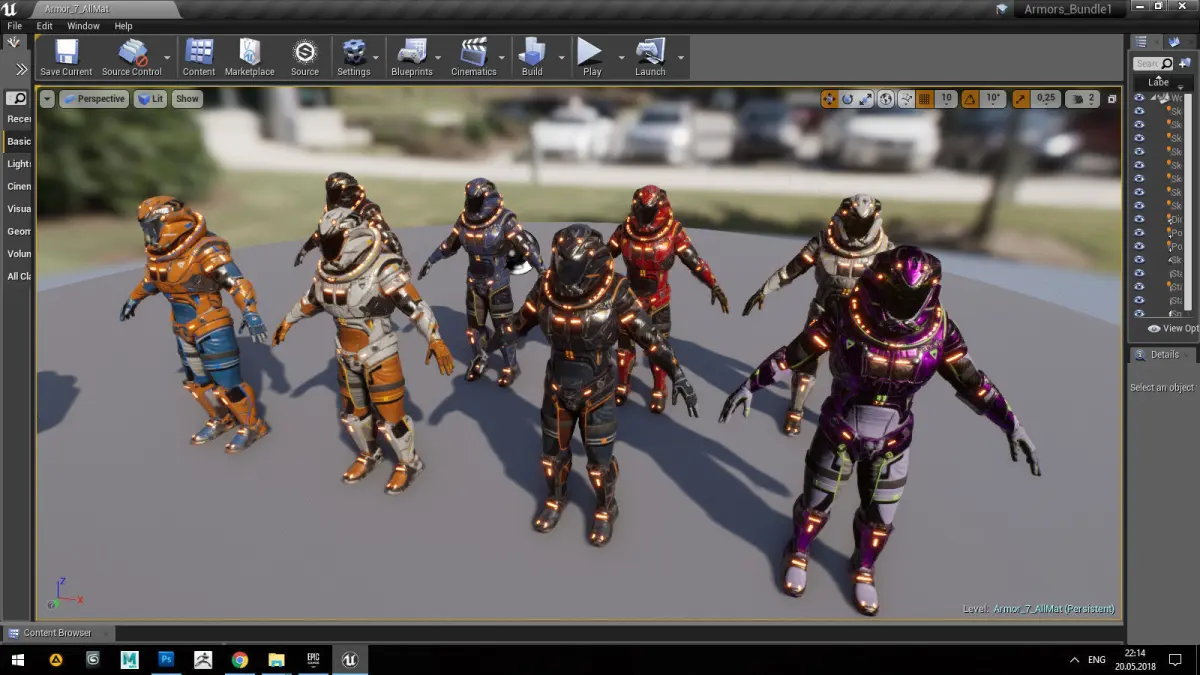Click the Show button in viewport
Image resolution: width=1200 pixels, height=675 pixels.
click(x=187, y=99)
